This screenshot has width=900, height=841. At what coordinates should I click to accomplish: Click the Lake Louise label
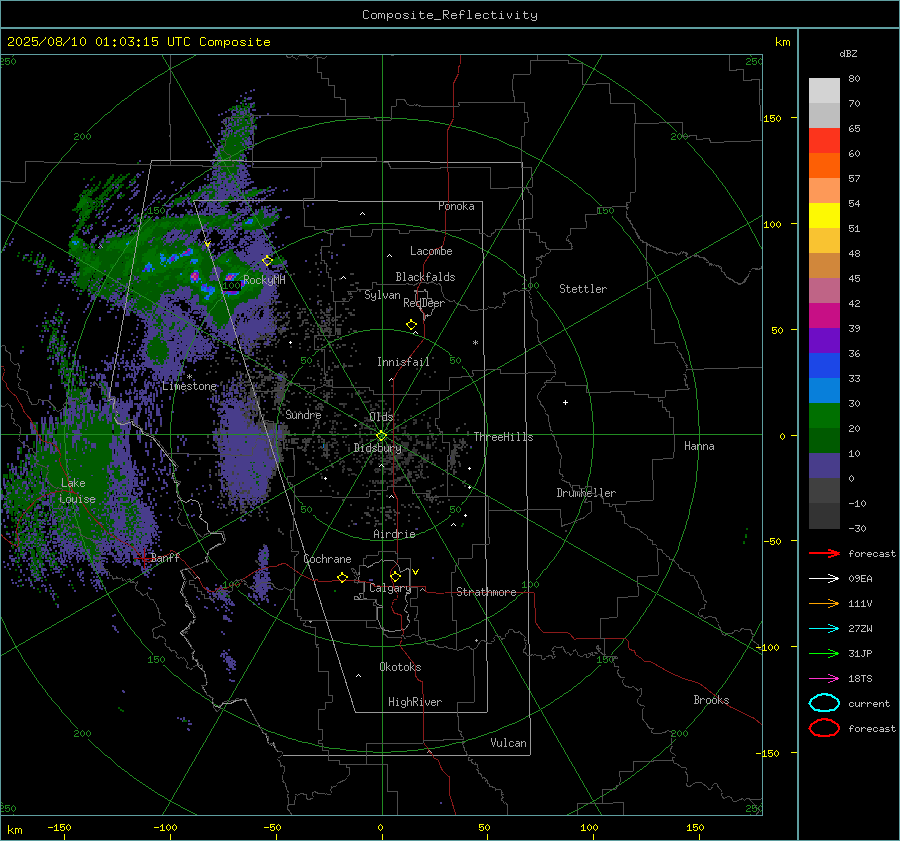pyautogui.click(x=77, y=491)
